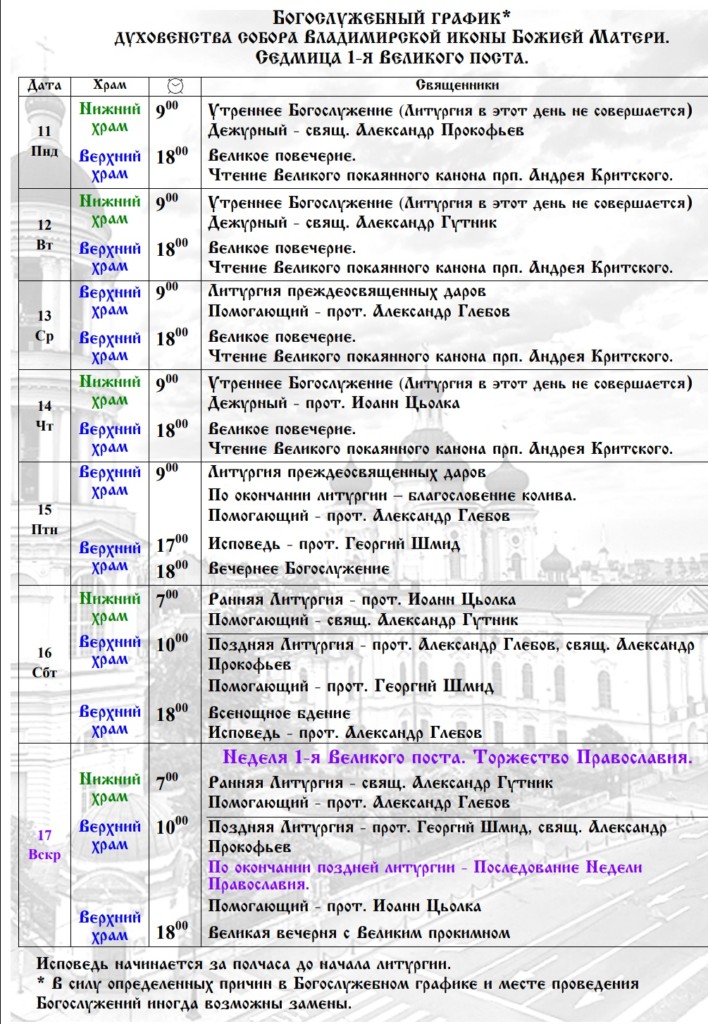Click "Ранняя Литургия - свящ. Александр Гутник"
The image size is (708, 1024).
click(380, 782)
